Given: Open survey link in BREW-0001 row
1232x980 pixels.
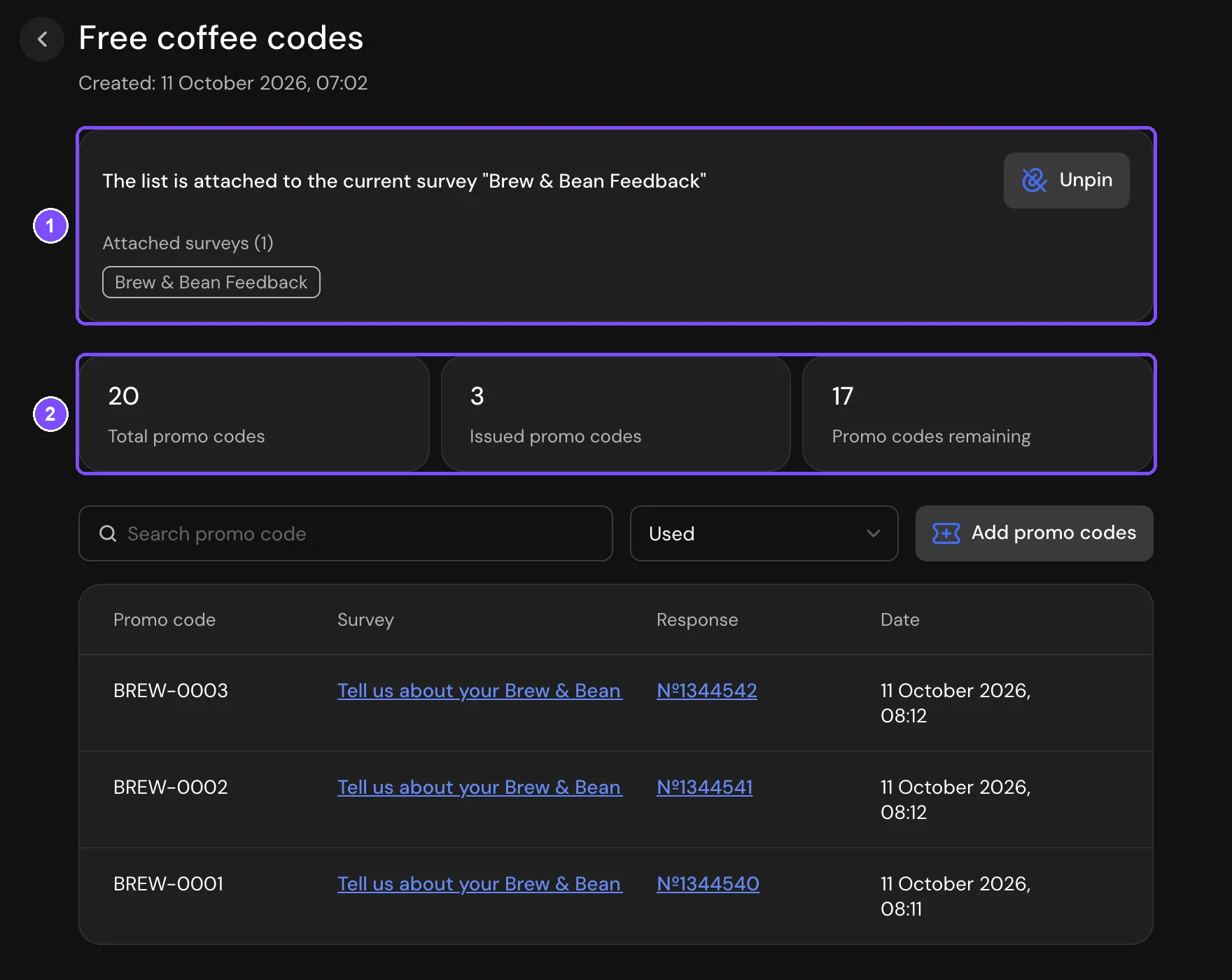Looking at the screenshot, I should point(479,884).
